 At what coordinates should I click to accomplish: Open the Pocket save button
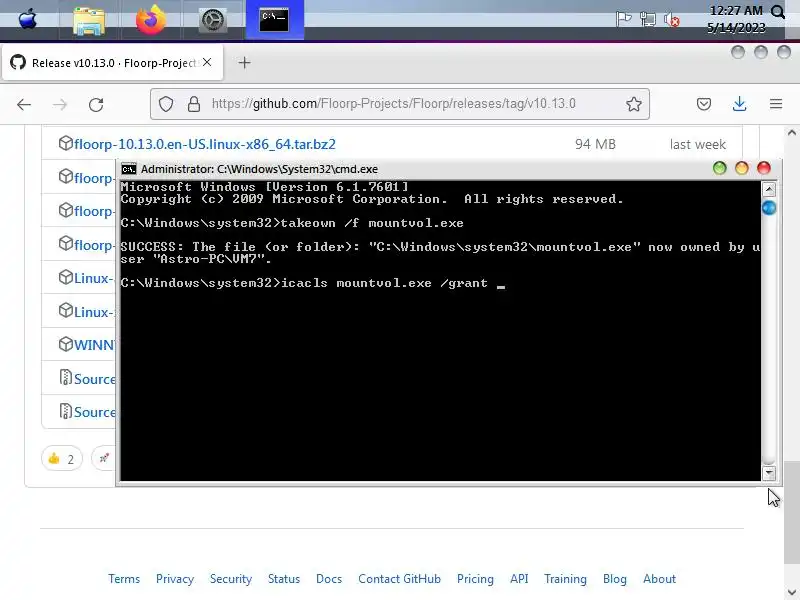click(x=704, y=104)
